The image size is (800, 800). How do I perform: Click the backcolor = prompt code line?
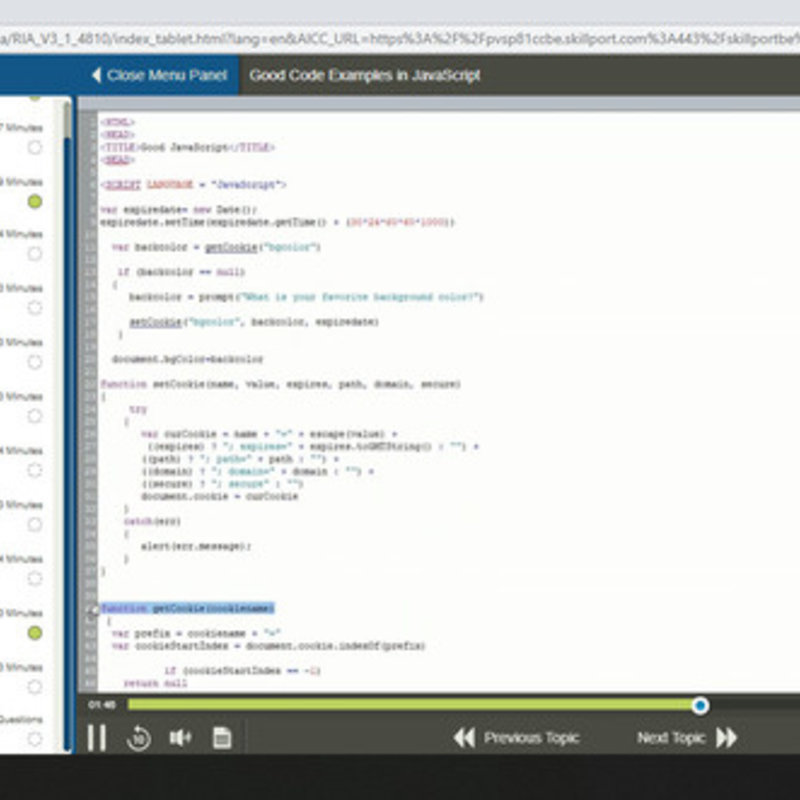[x=306, y=297]
